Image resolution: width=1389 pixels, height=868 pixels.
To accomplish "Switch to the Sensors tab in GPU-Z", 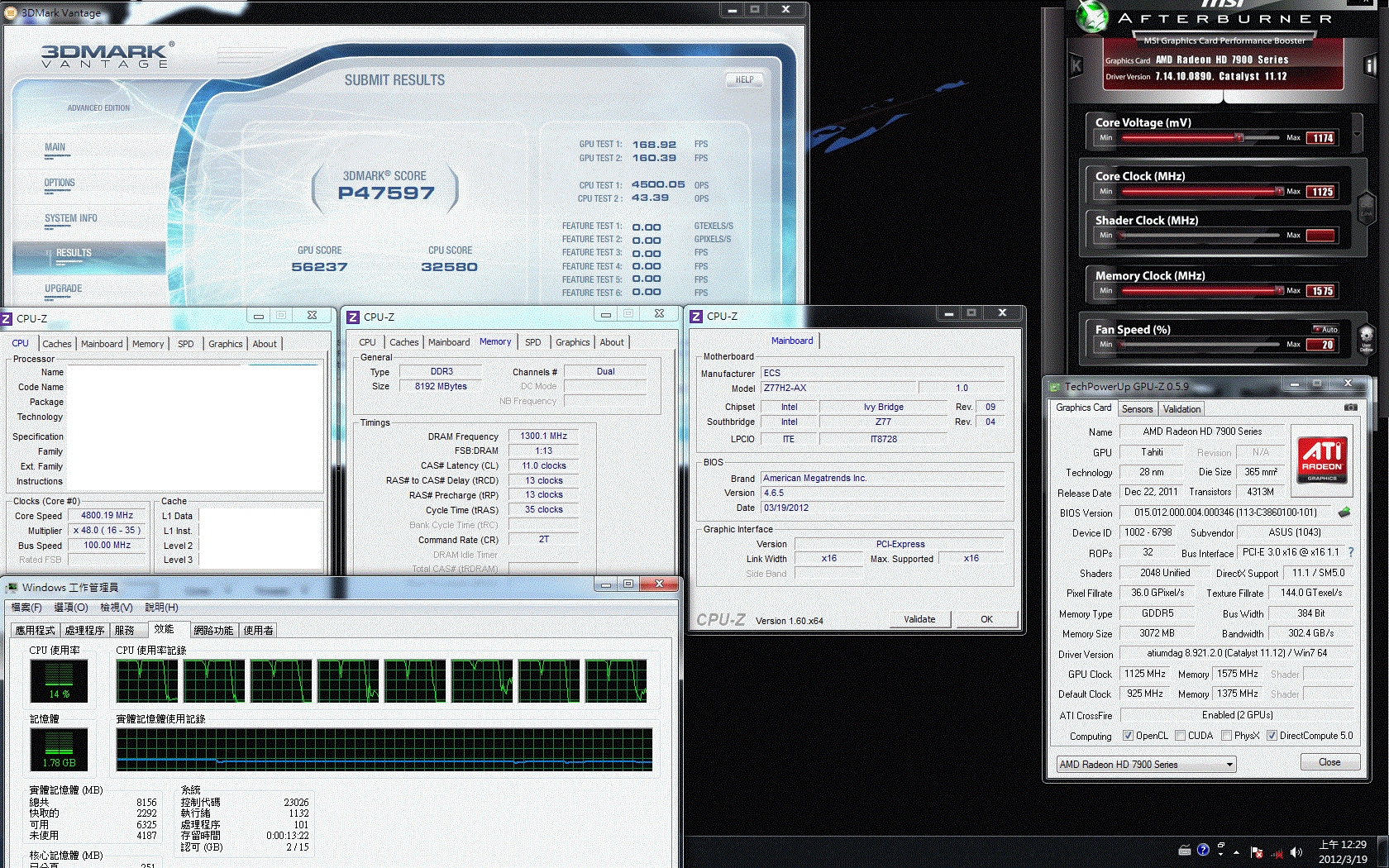I will coord(1137,409).
